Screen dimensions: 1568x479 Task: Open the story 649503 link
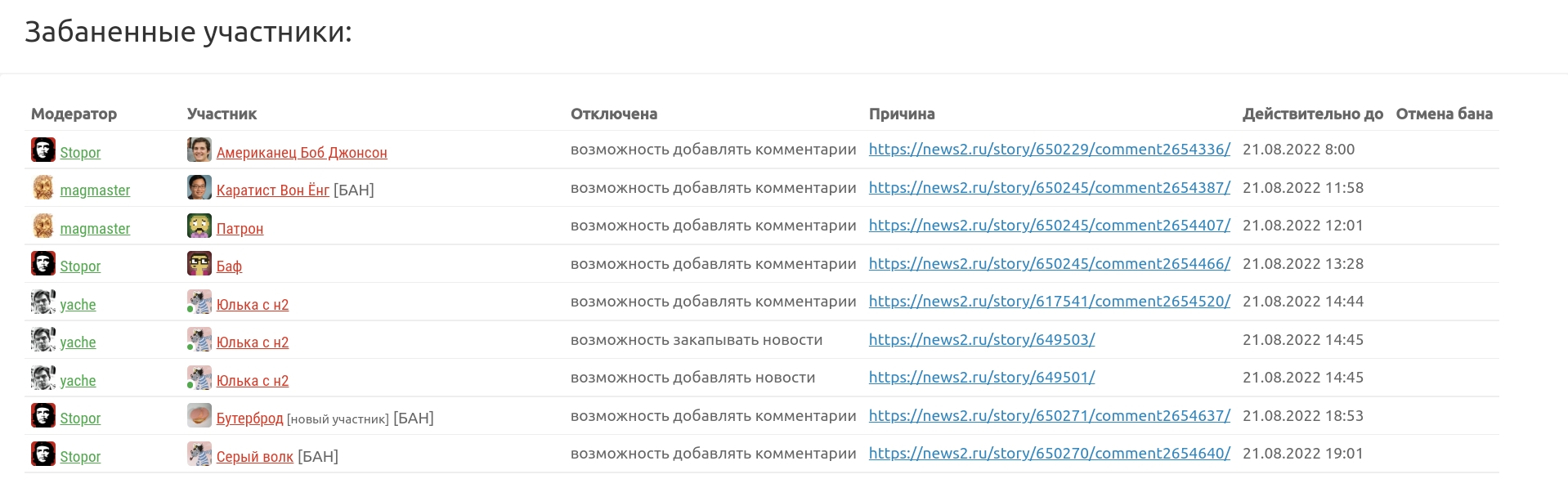[x=982, y=340]
